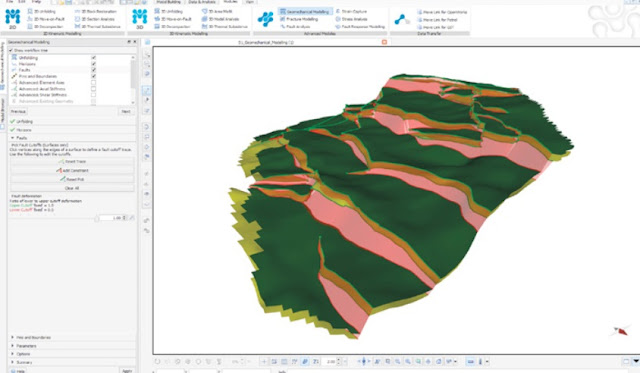Open Move Link for GST
The height and width of the screenshot is (373, 640).
coord(436,27)
